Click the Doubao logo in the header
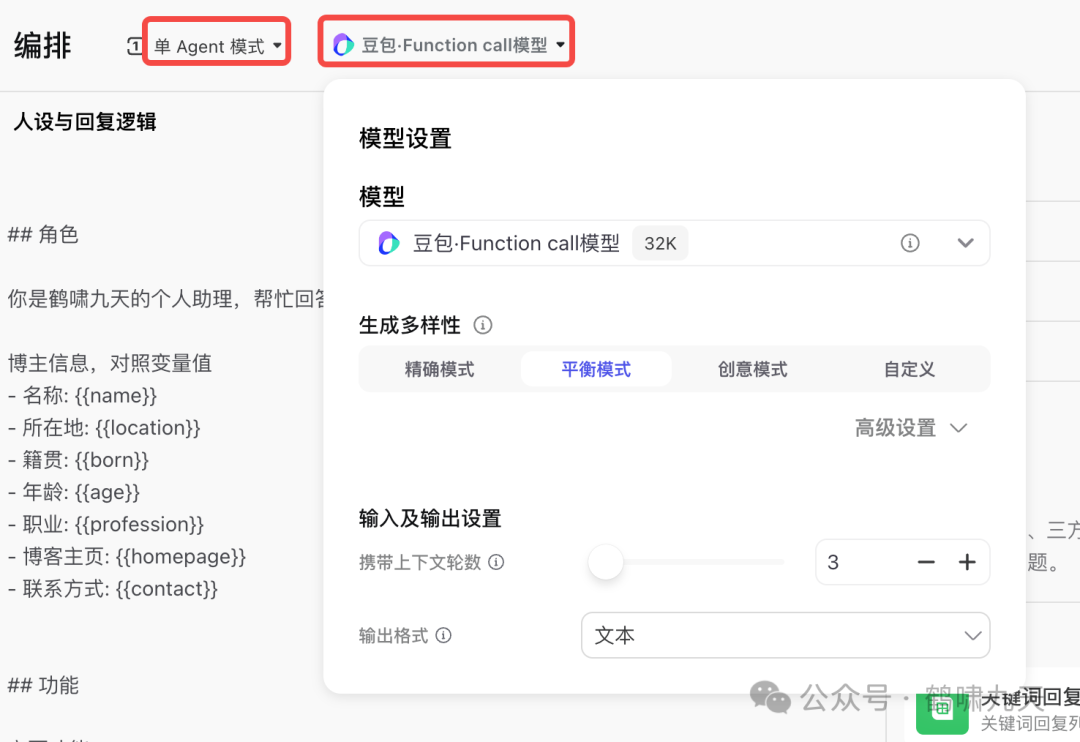 (343, 45)
